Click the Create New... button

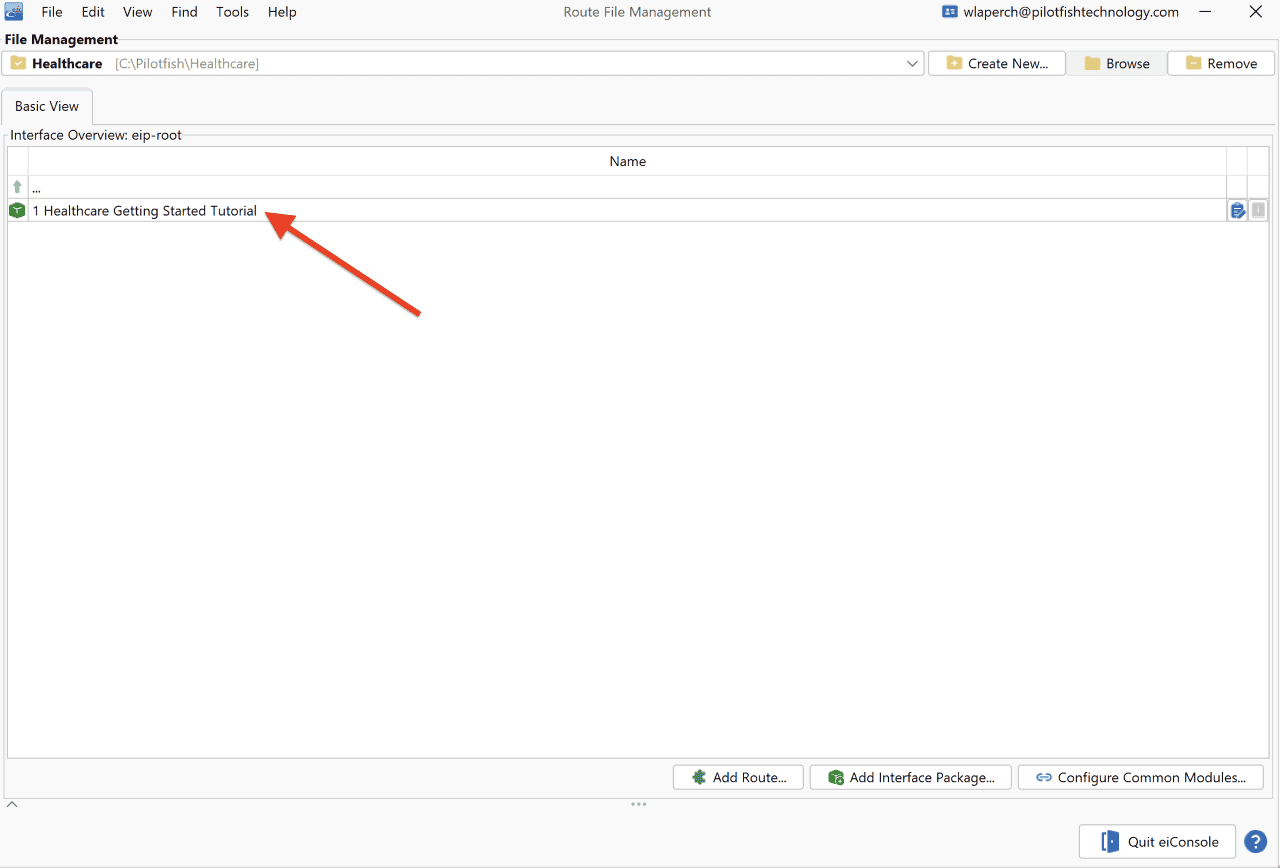[x=997, y=63]
